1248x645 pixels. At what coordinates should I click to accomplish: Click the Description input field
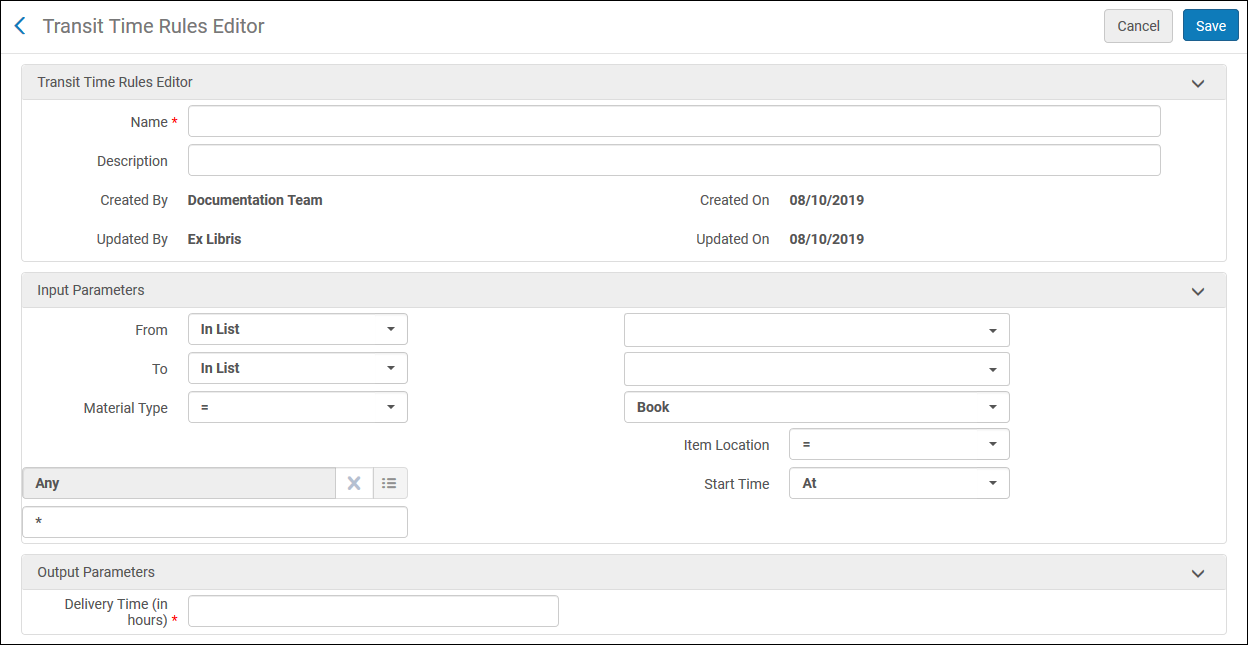pos(674,160)
